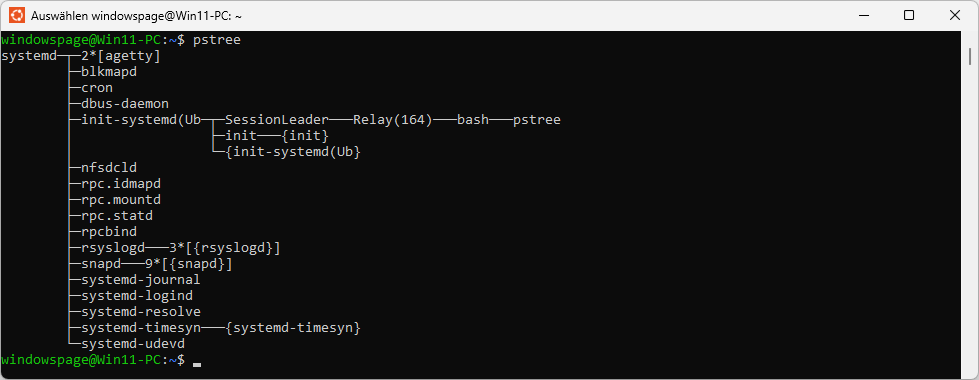Image resolution: width=979 pixels, height=380 pixels.
Task: Click the systemd-udevd entry
Action: (x=133, y=344)
